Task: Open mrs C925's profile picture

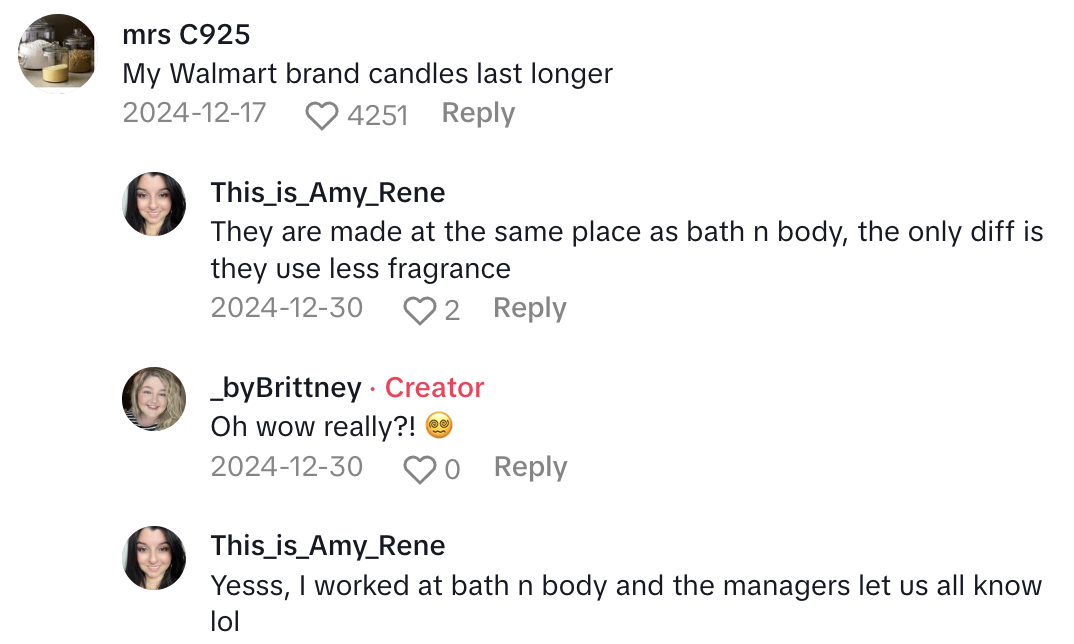Action: click(57, 52)
